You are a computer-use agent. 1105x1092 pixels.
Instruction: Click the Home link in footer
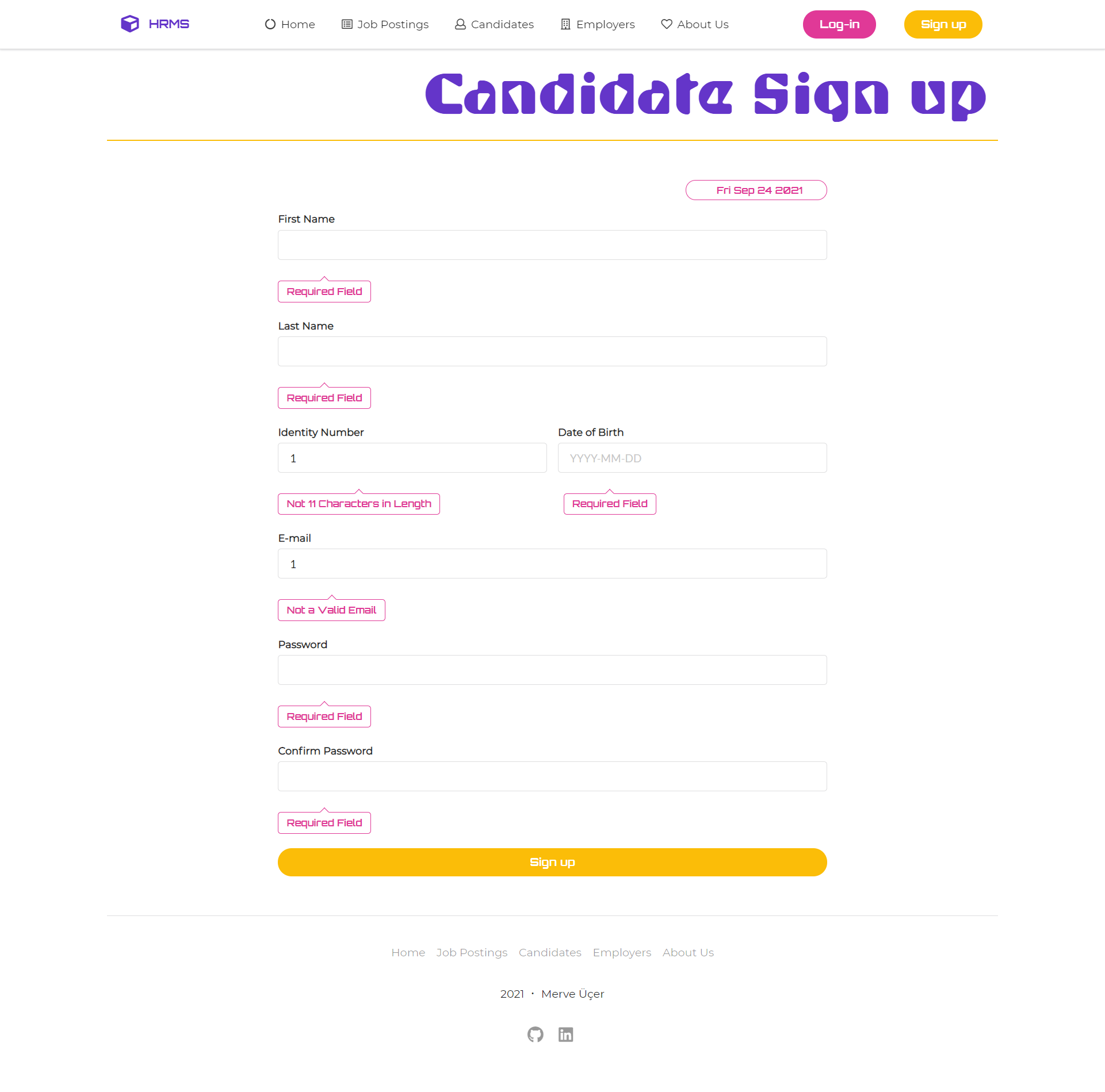click(408, 951)
